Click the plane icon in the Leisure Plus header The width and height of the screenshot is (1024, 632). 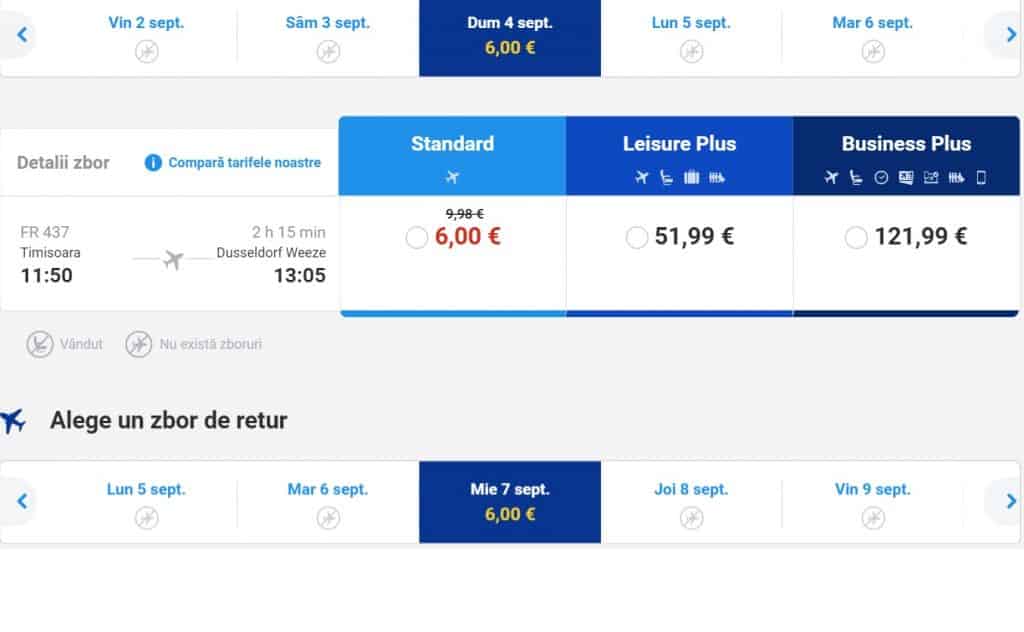point(641,175)
